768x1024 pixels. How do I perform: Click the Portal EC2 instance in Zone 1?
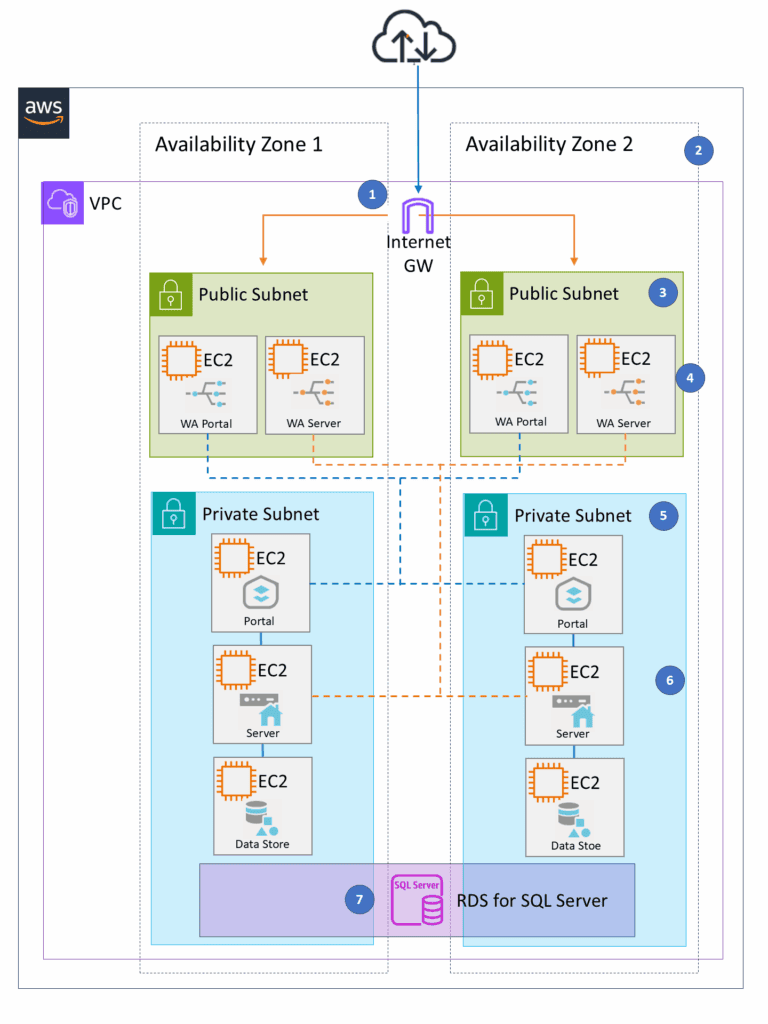[x=261, y=584]
